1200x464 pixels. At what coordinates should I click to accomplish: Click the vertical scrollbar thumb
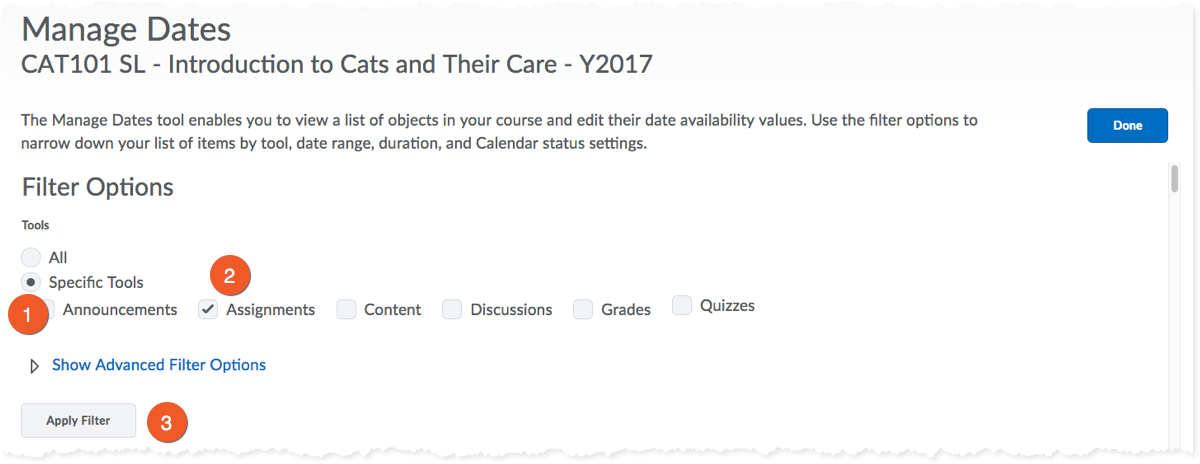[1174, 178]
